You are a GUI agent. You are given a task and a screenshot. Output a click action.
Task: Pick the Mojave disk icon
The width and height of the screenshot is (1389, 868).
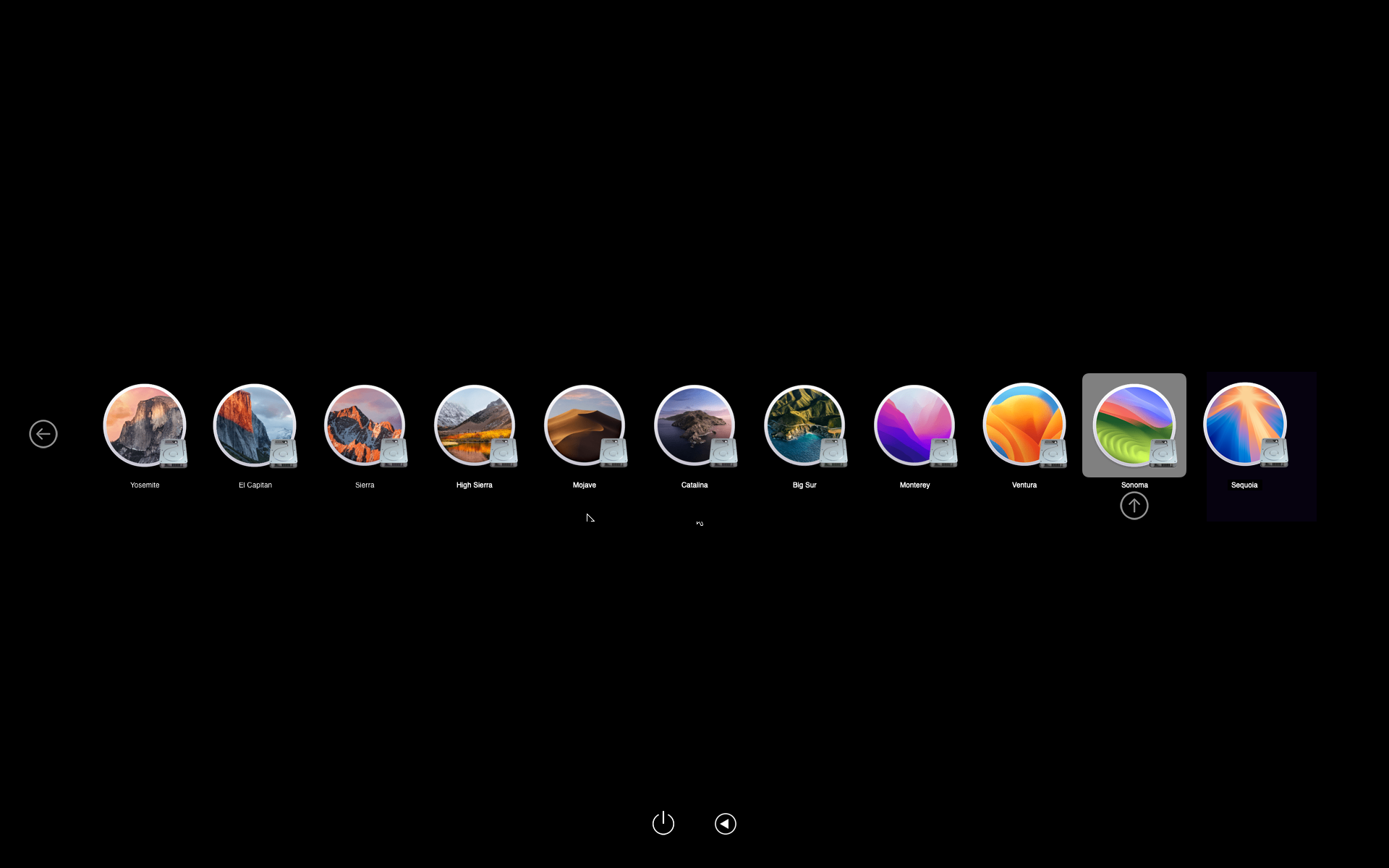click(x=585, y=425)
